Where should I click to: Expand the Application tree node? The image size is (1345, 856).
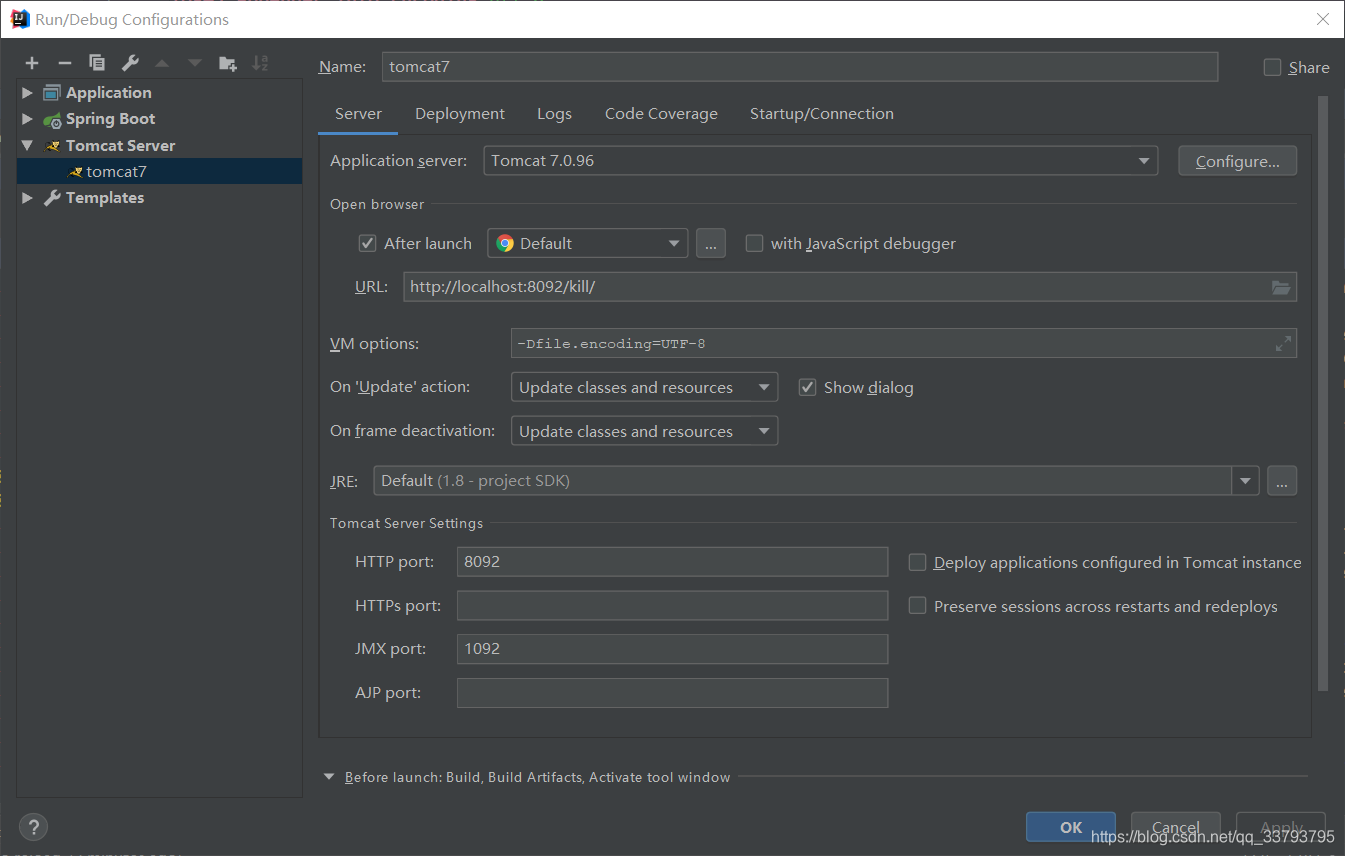(x=28, y=93)
